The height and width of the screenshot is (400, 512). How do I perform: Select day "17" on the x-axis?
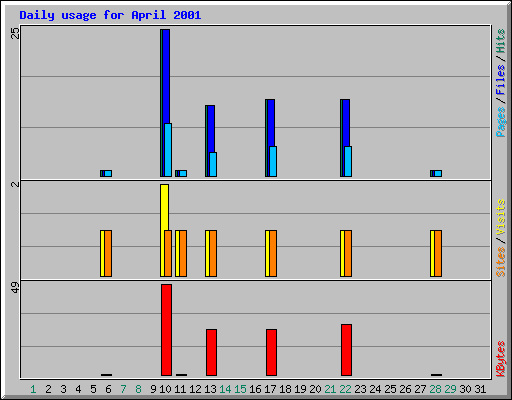point(270,389)
